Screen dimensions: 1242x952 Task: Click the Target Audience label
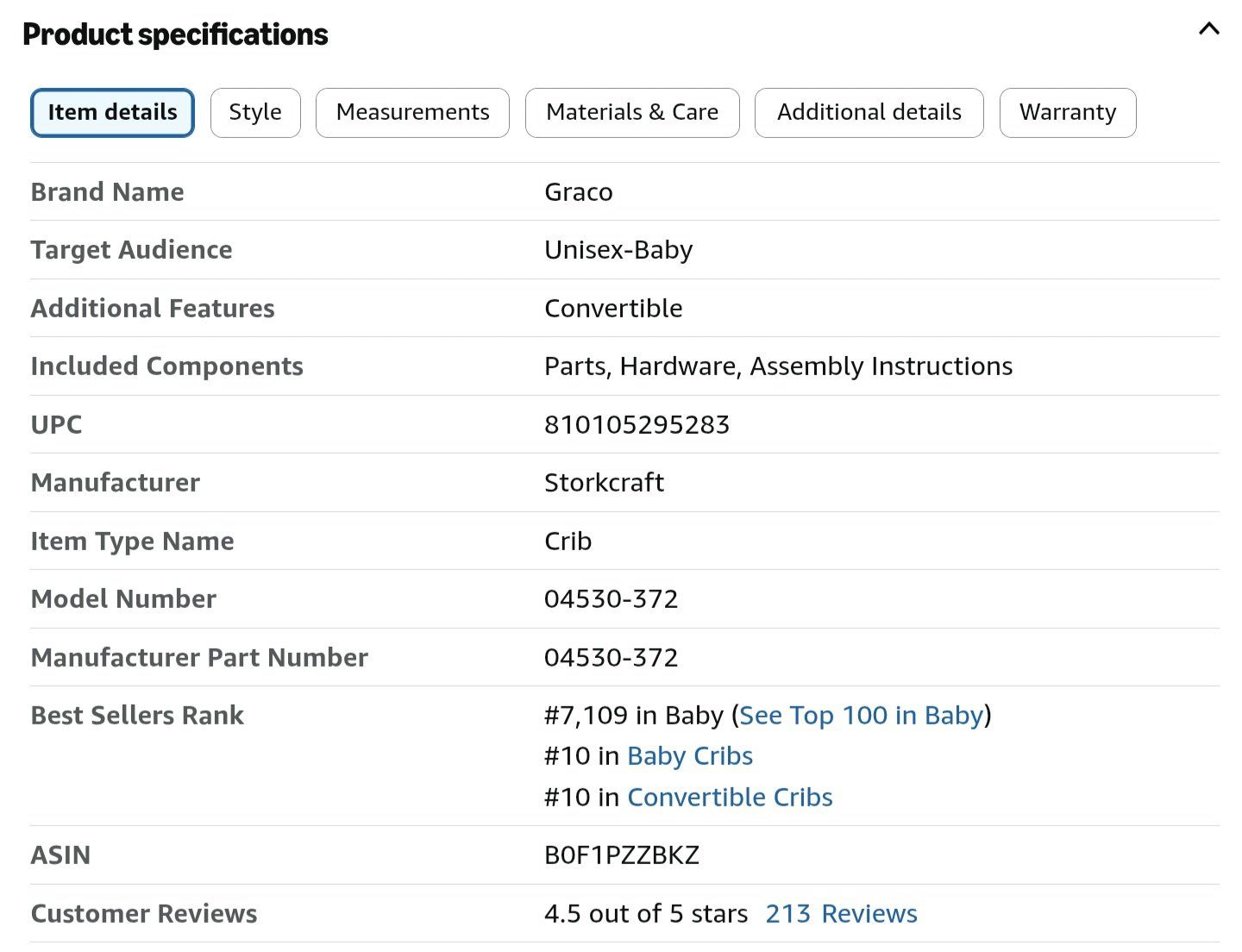pos(131,249)
